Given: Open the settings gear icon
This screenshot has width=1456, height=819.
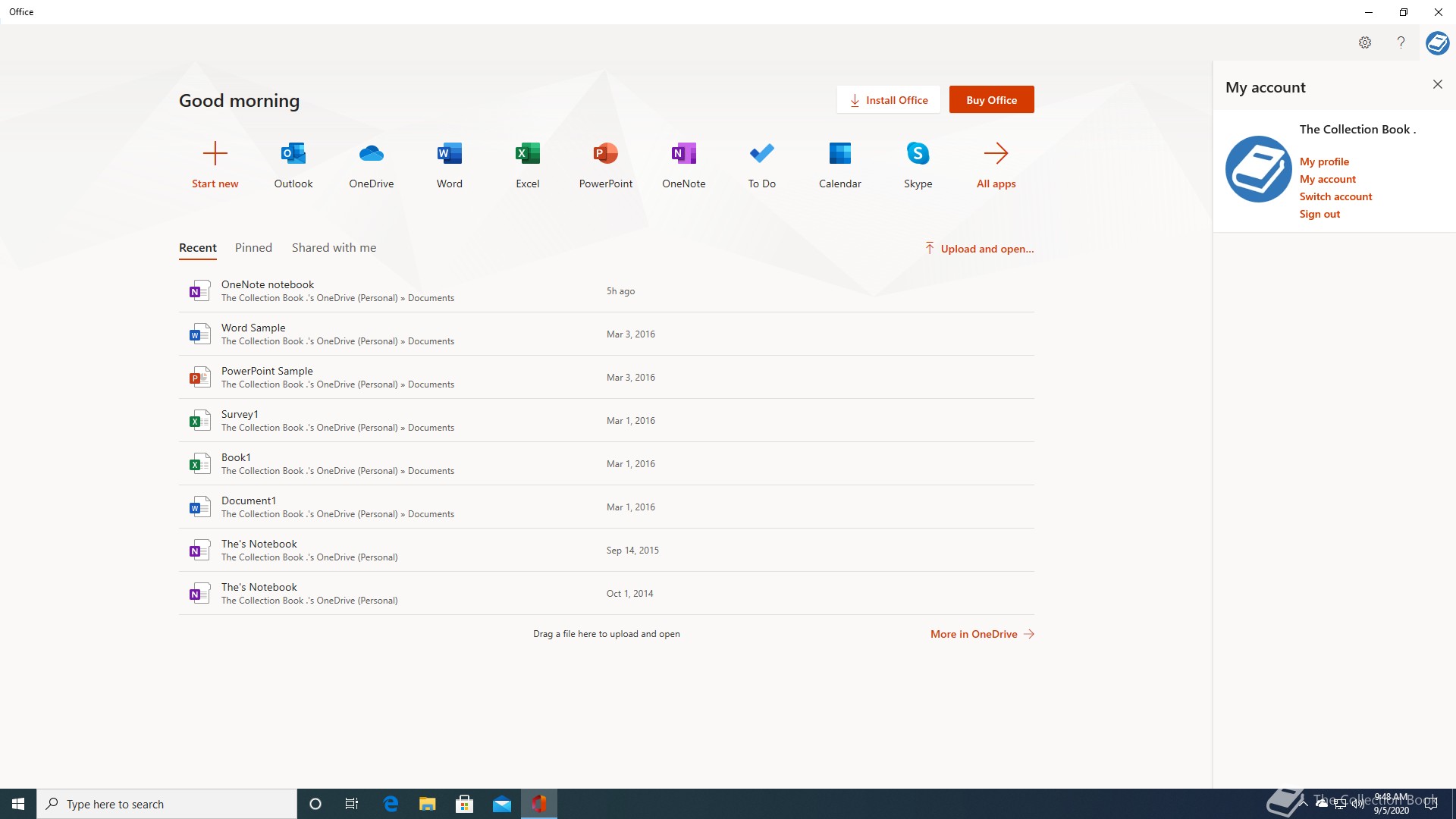Looking at the screenshot, I should click(x=1364, y=42).
